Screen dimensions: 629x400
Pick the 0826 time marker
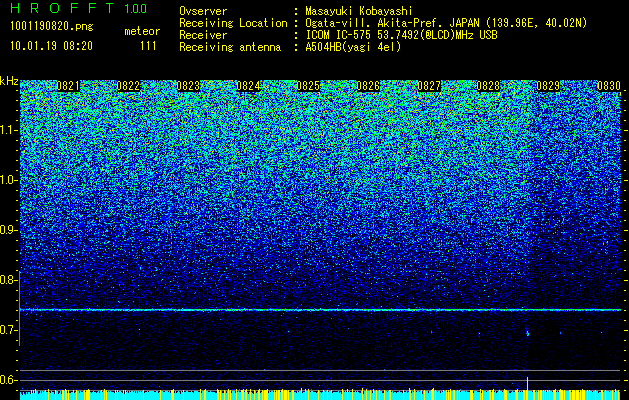pyautogui.click(x=368, y=86)
